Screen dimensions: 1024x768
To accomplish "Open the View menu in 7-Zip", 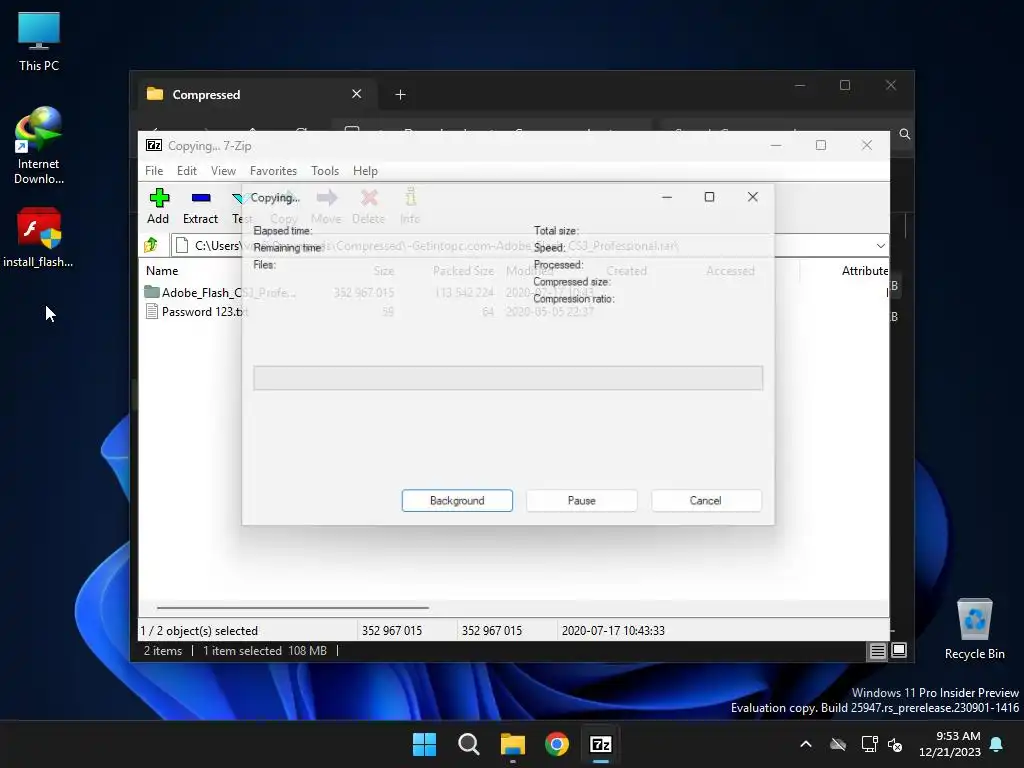I will click(x=223, y=170).
